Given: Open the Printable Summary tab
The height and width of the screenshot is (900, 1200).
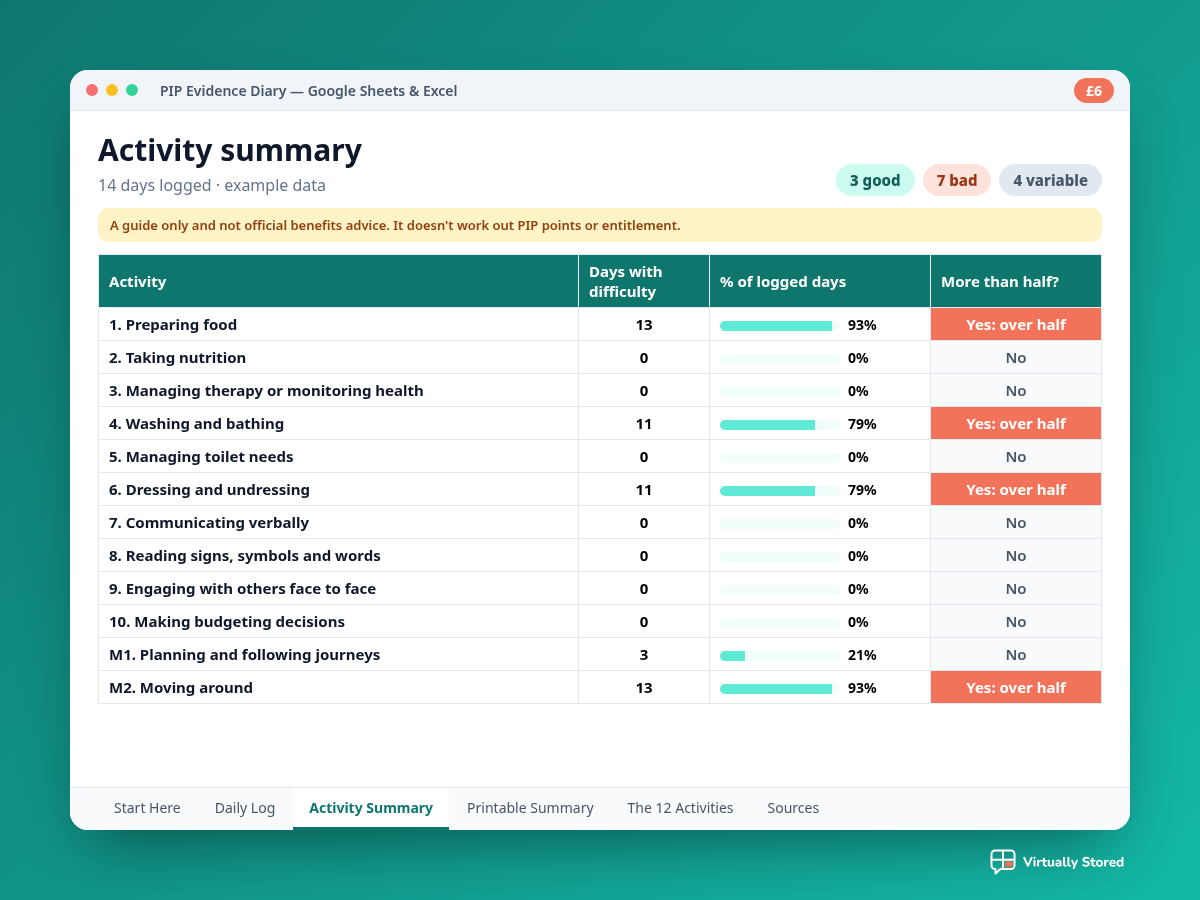Looking at the screenshot, I should (530, 808).
